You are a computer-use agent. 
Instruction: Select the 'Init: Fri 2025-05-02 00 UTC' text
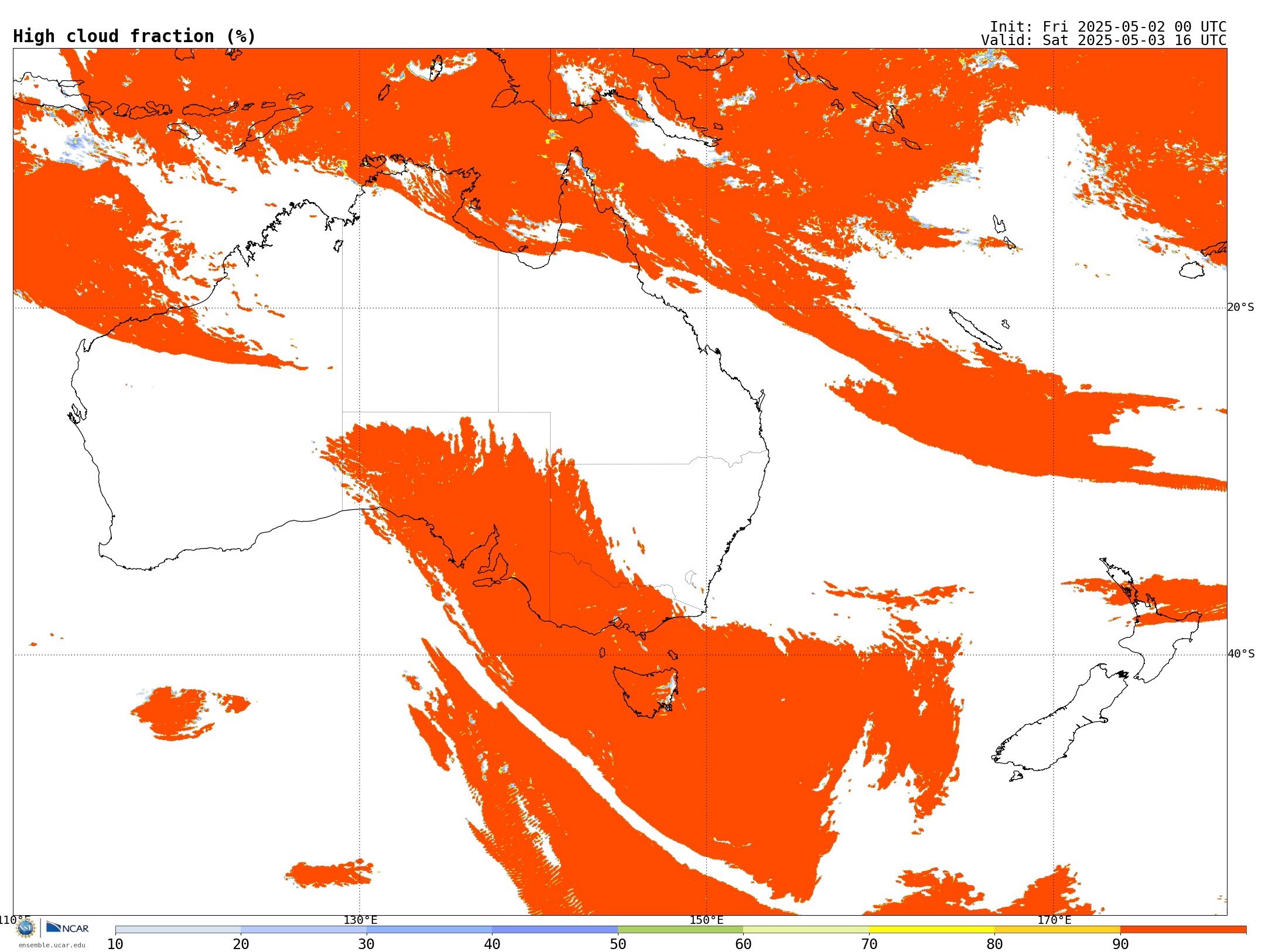click(1108, 27)
